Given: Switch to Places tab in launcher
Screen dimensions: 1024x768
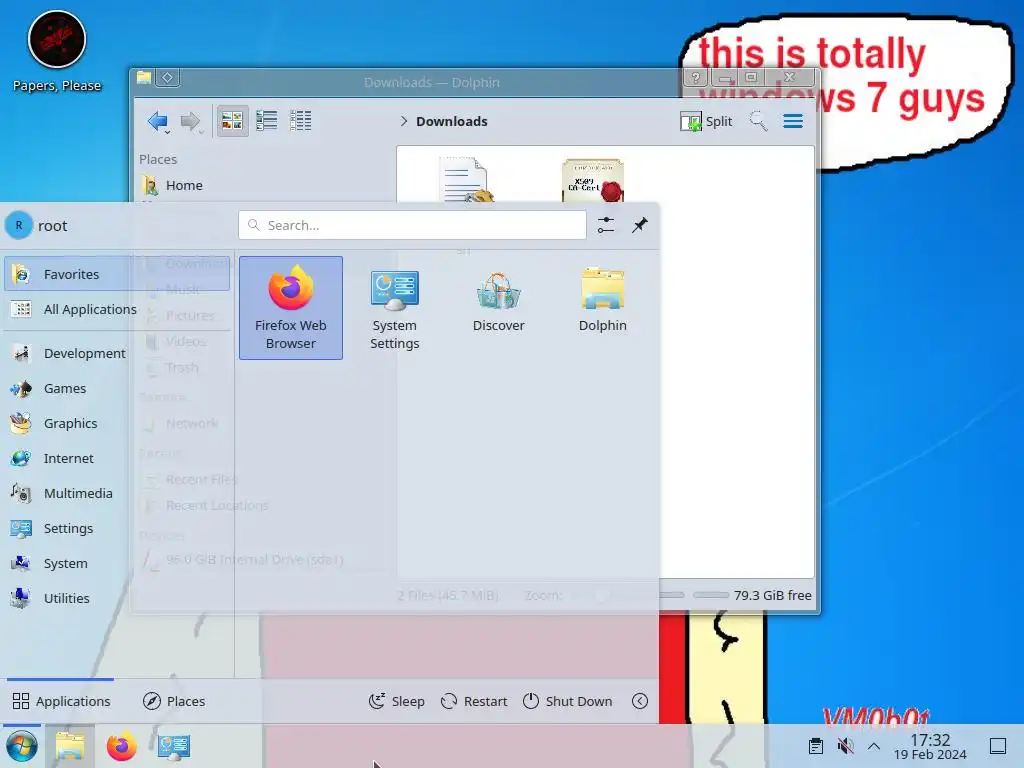Looking at the screenshot, I should point(174,701).
